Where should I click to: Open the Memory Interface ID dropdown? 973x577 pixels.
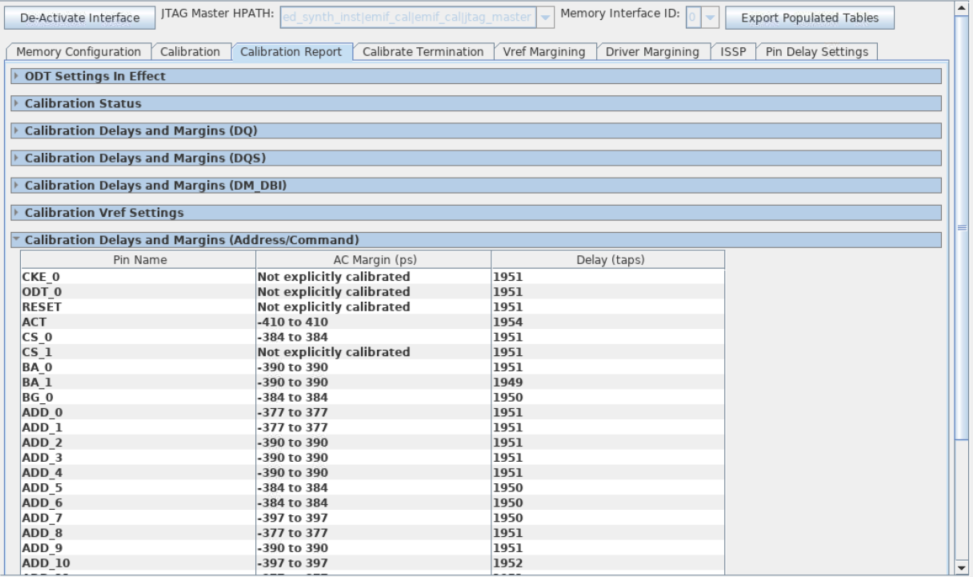708,18
